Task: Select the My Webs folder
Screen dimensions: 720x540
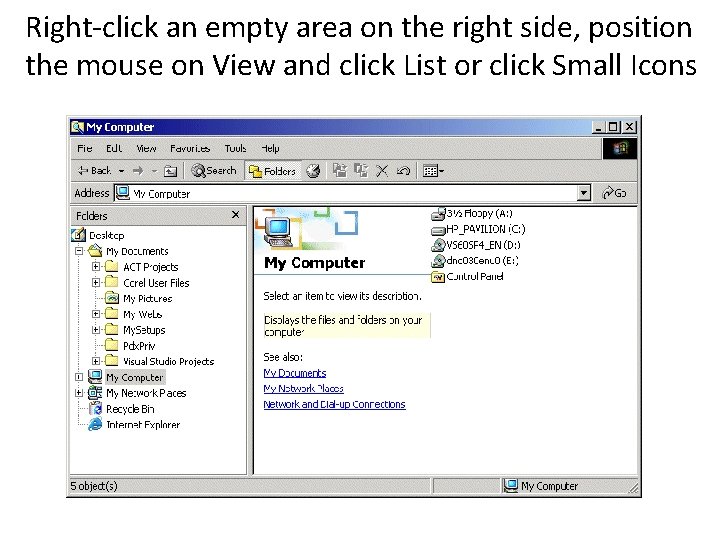Action: tap(142, 314)
